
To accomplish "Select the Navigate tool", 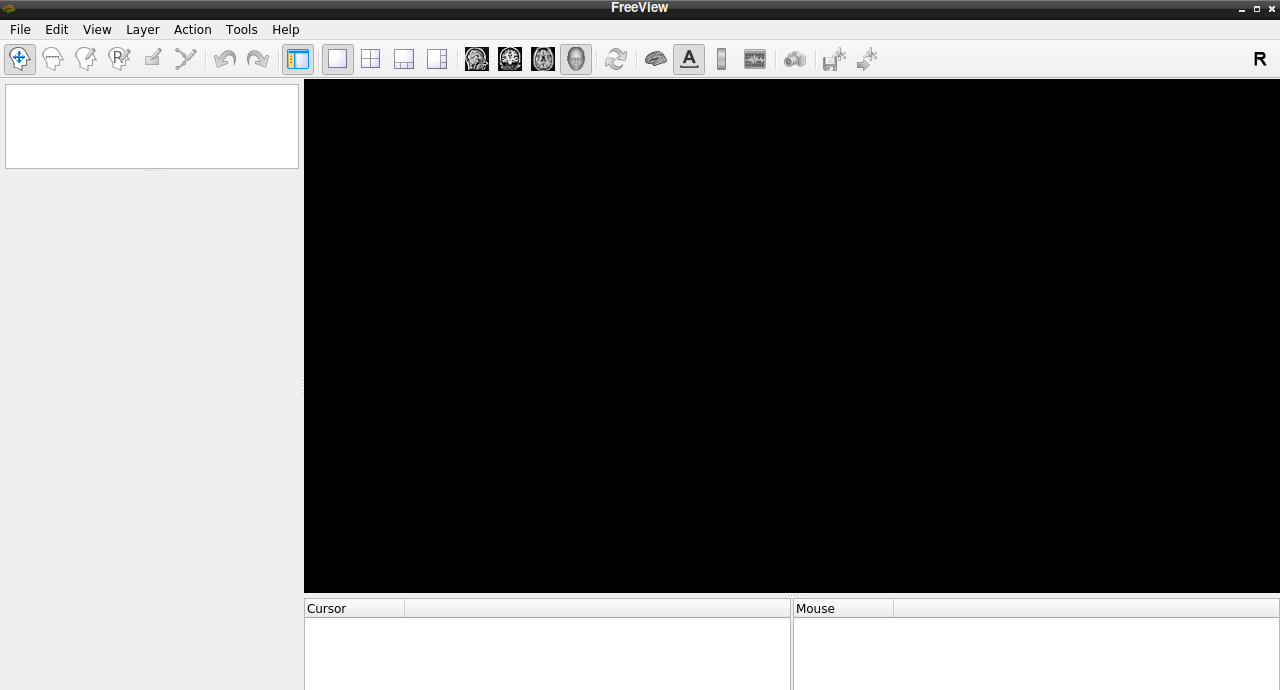I will 20,60.
